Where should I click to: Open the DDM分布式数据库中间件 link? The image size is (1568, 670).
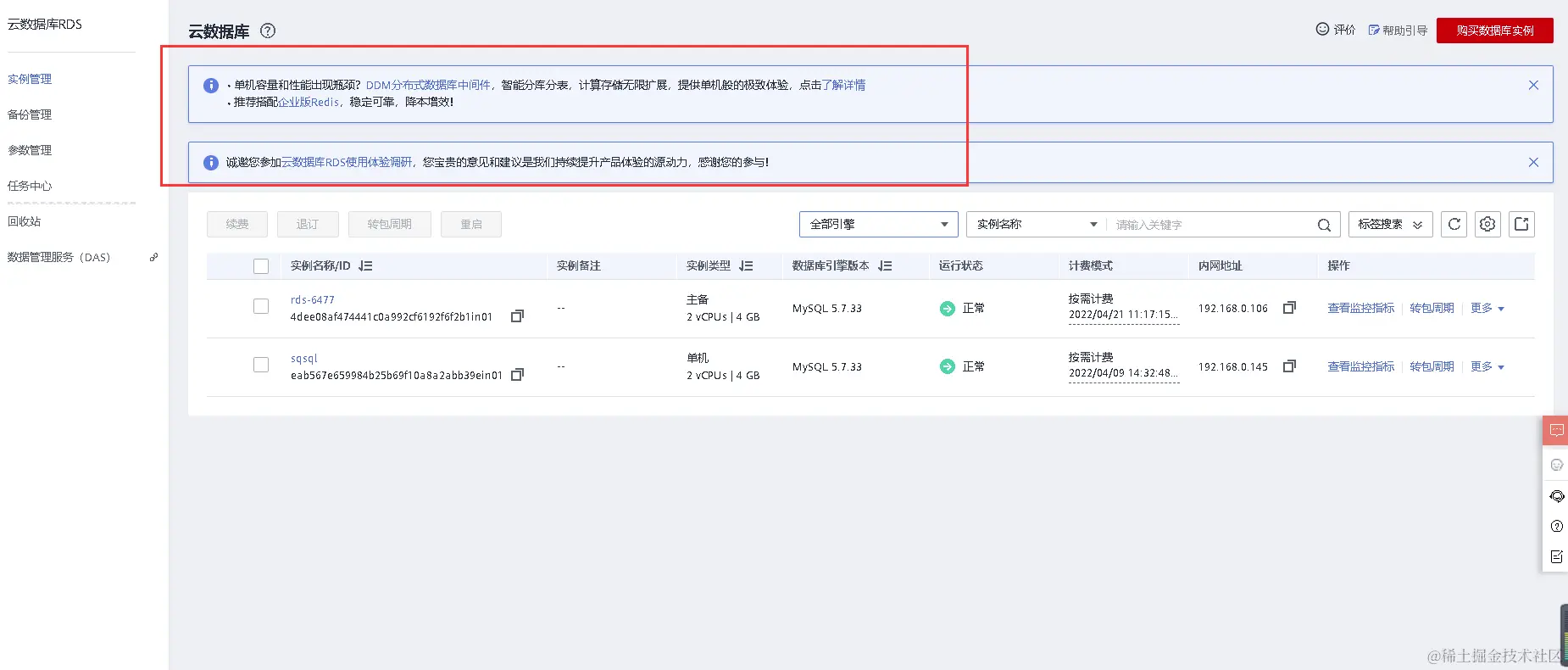coord(428,85)
